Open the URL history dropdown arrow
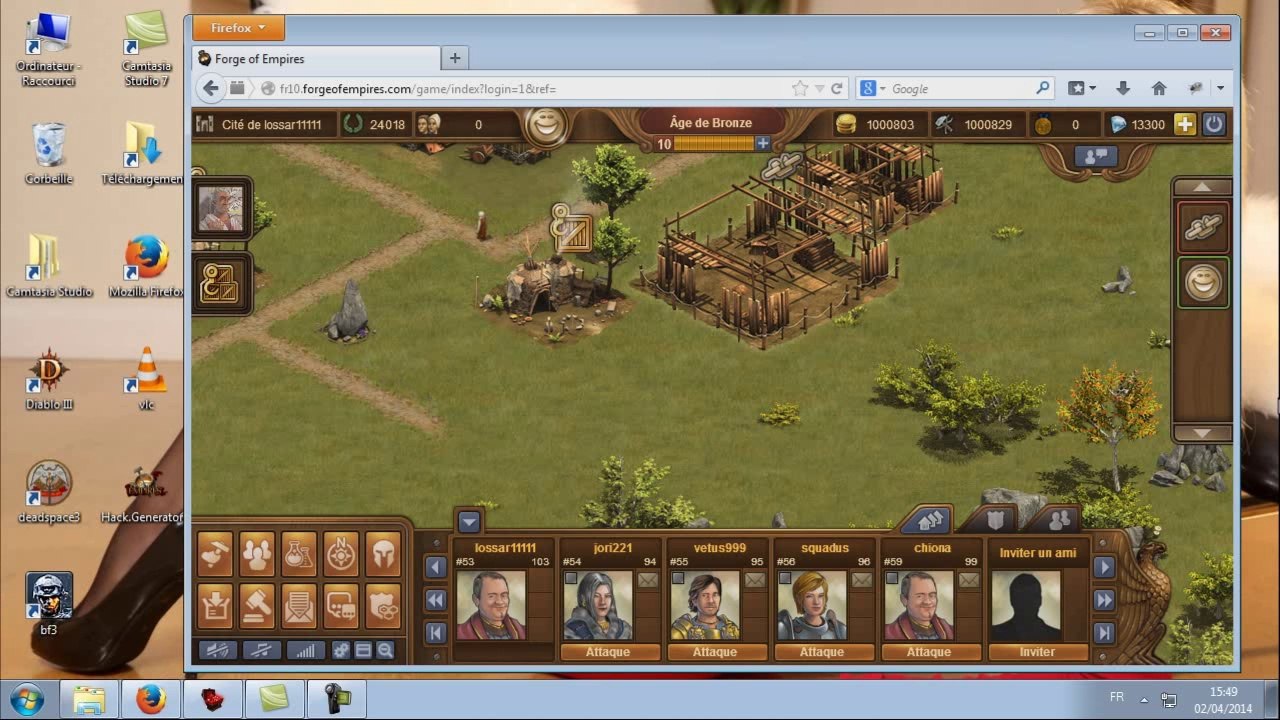This screenshot has height=720, width=1280. (819, 89)
